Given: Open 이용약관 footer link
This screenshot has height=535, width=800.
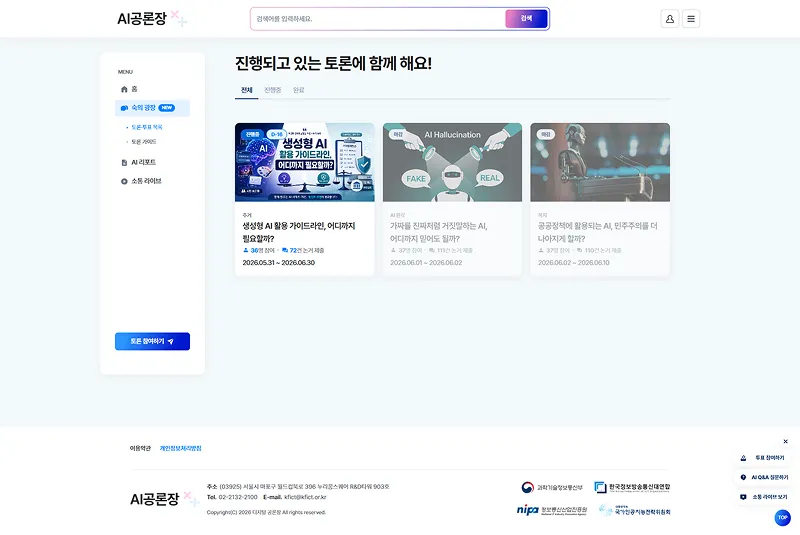Looking at the screenshot, I should click(x=140, y=449).
